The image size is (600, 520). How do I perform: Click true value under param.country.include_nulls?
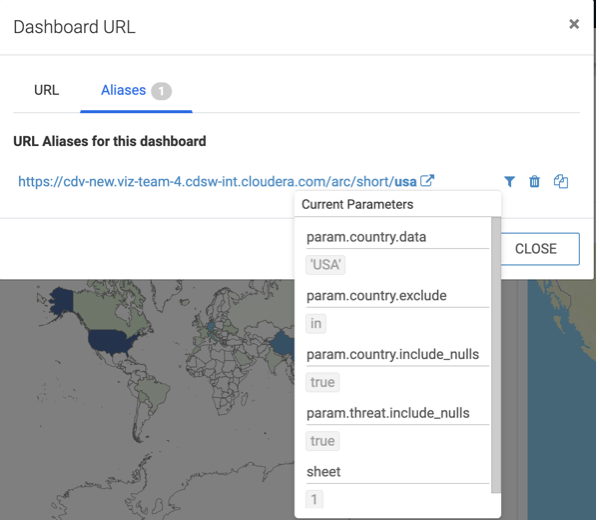click(322, 382)
